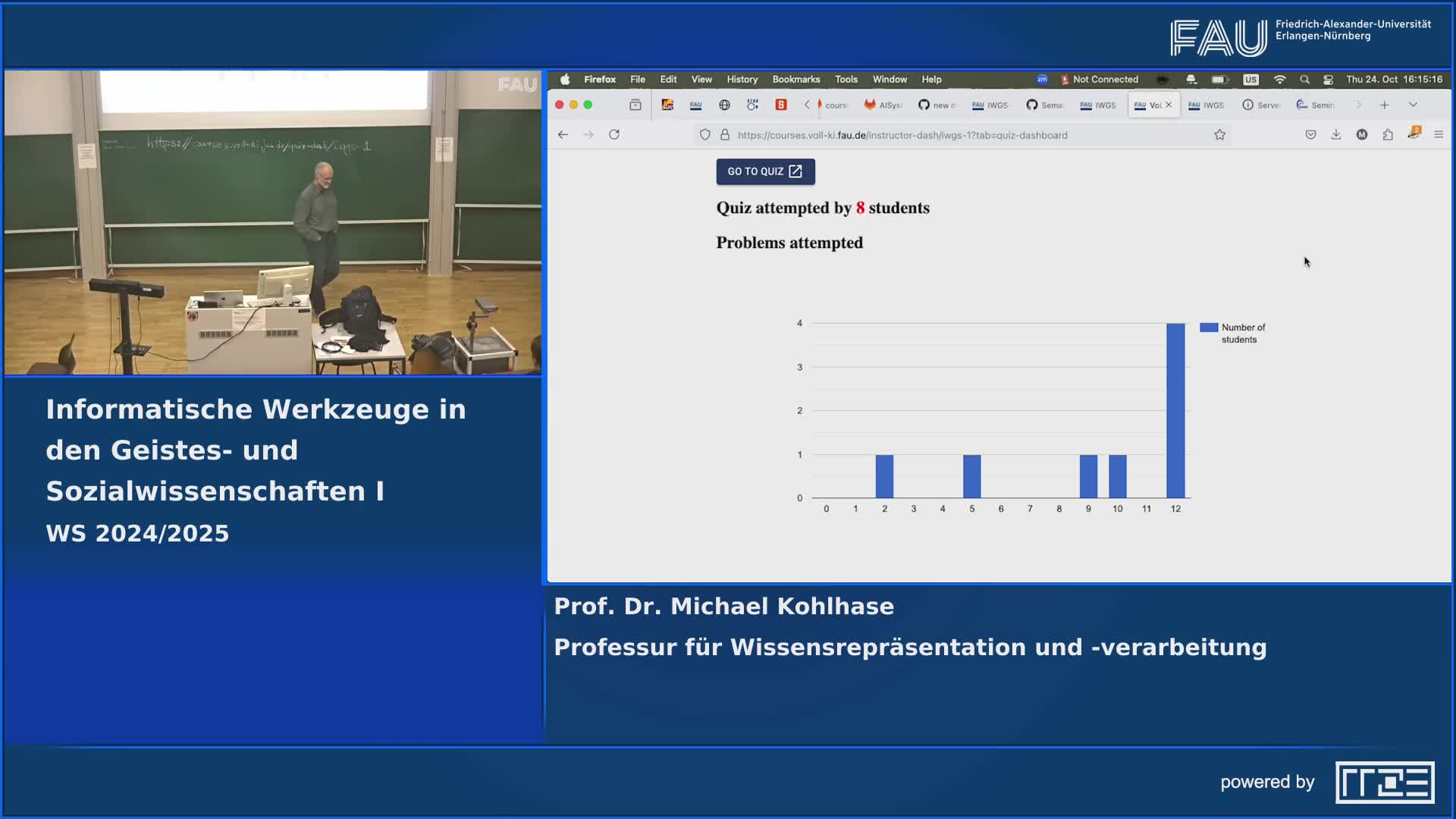This screenshot has width=1456, height=819.
Task: Open the List all tabs chevron
Action: (x=1412, y=105)
